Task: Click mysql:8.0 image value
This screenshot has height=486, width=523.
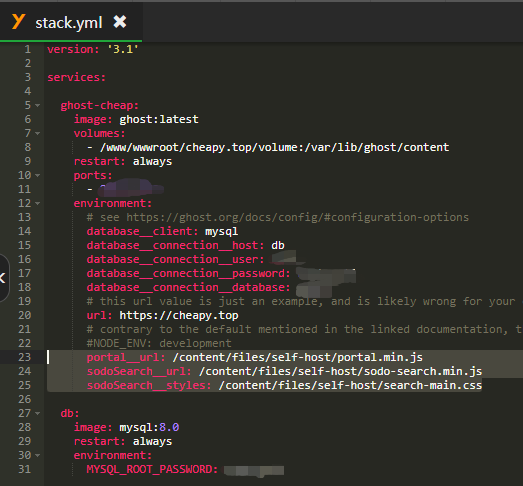Action: (149, 427)
